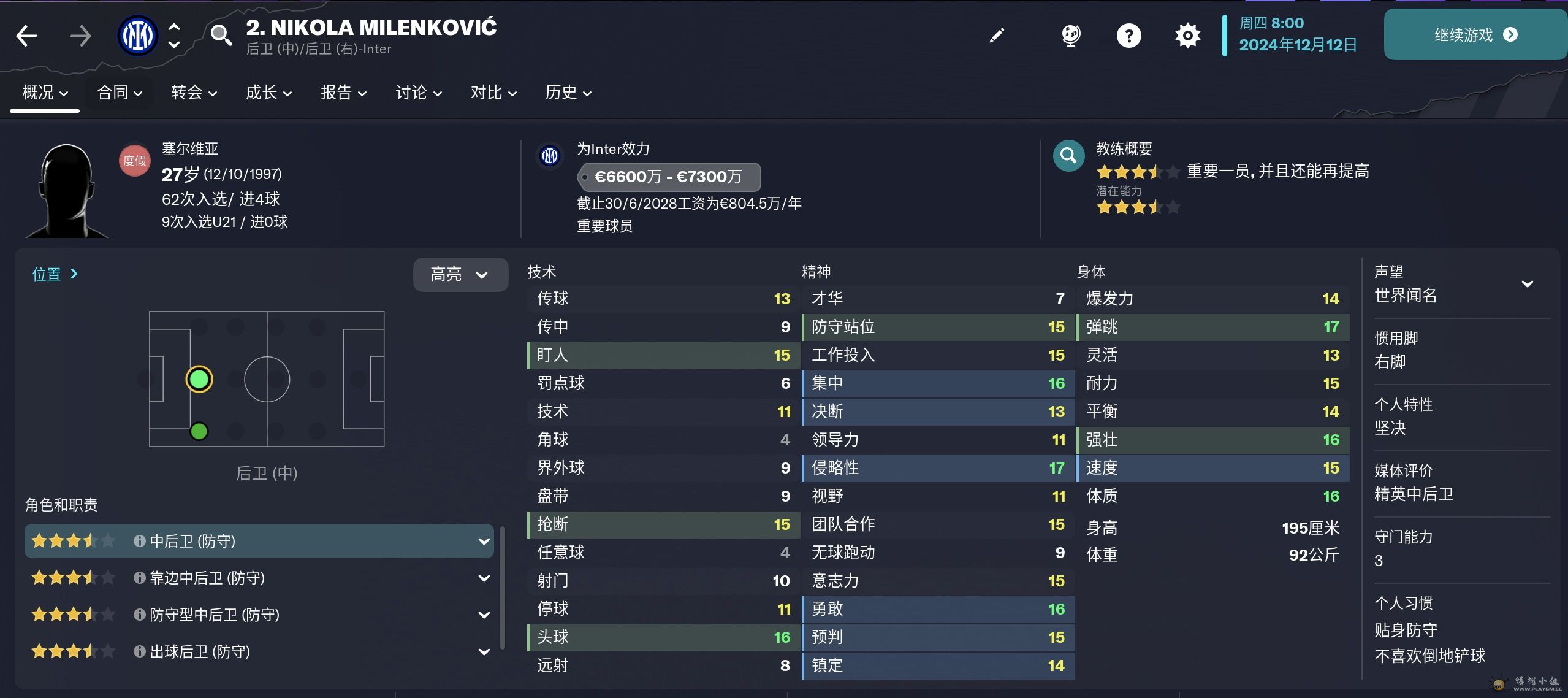Screen dimensions: 1568x698
Task: Select the right-back position dot on pitch
Action: (x=199, y=431)
